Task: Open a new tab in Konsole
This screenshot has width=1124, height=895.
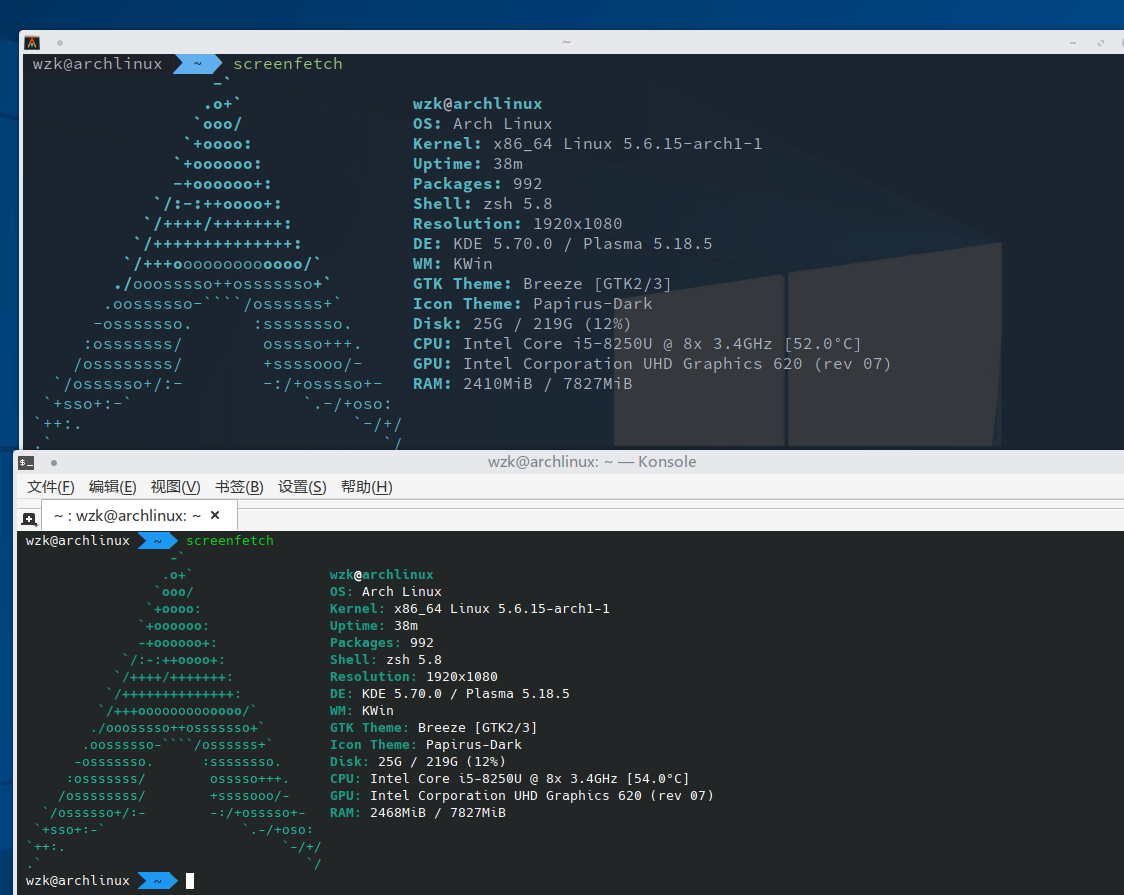Action: 29,518
